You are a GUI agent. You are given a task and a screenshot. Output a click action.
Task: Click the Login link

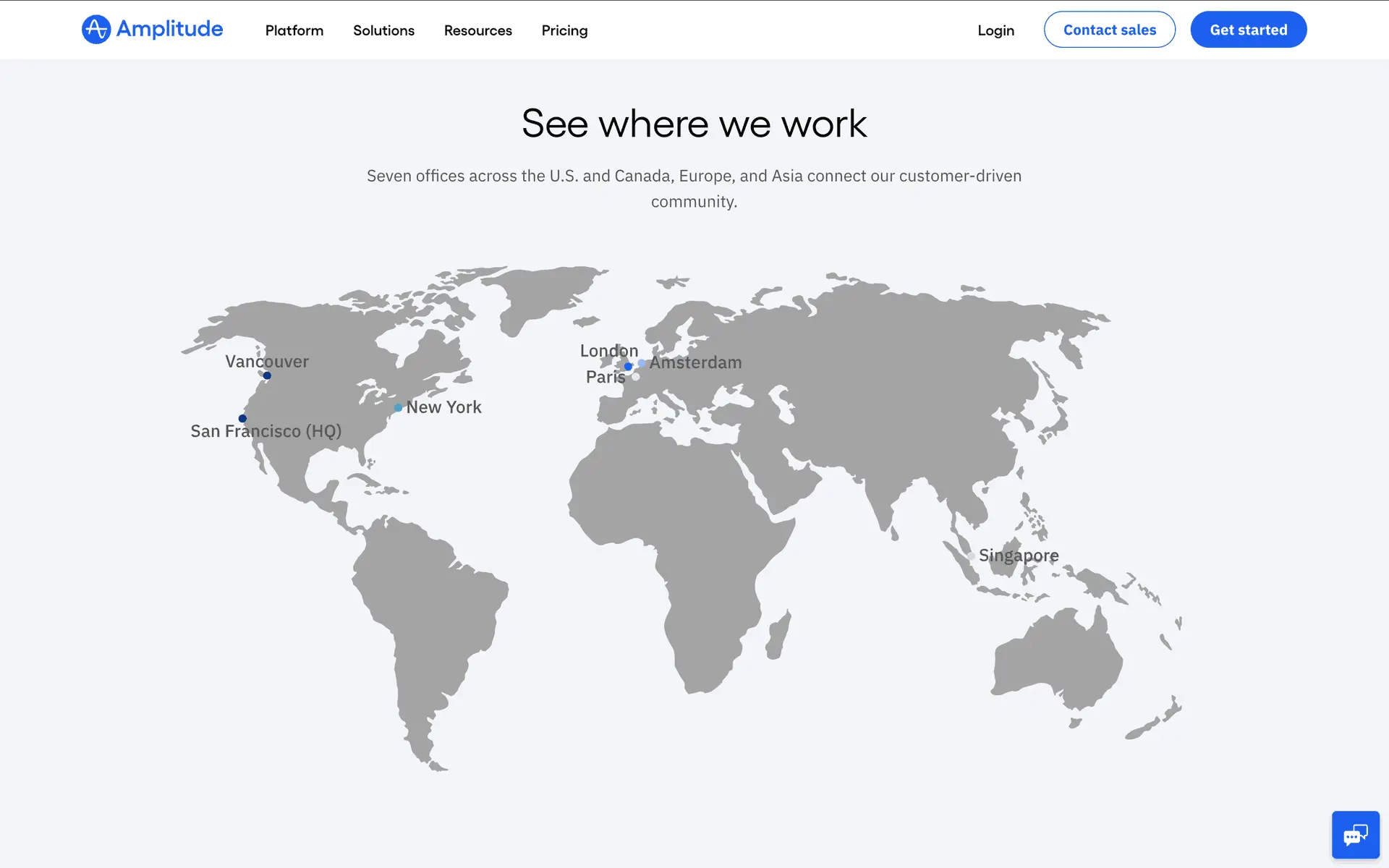click(995, 30)
